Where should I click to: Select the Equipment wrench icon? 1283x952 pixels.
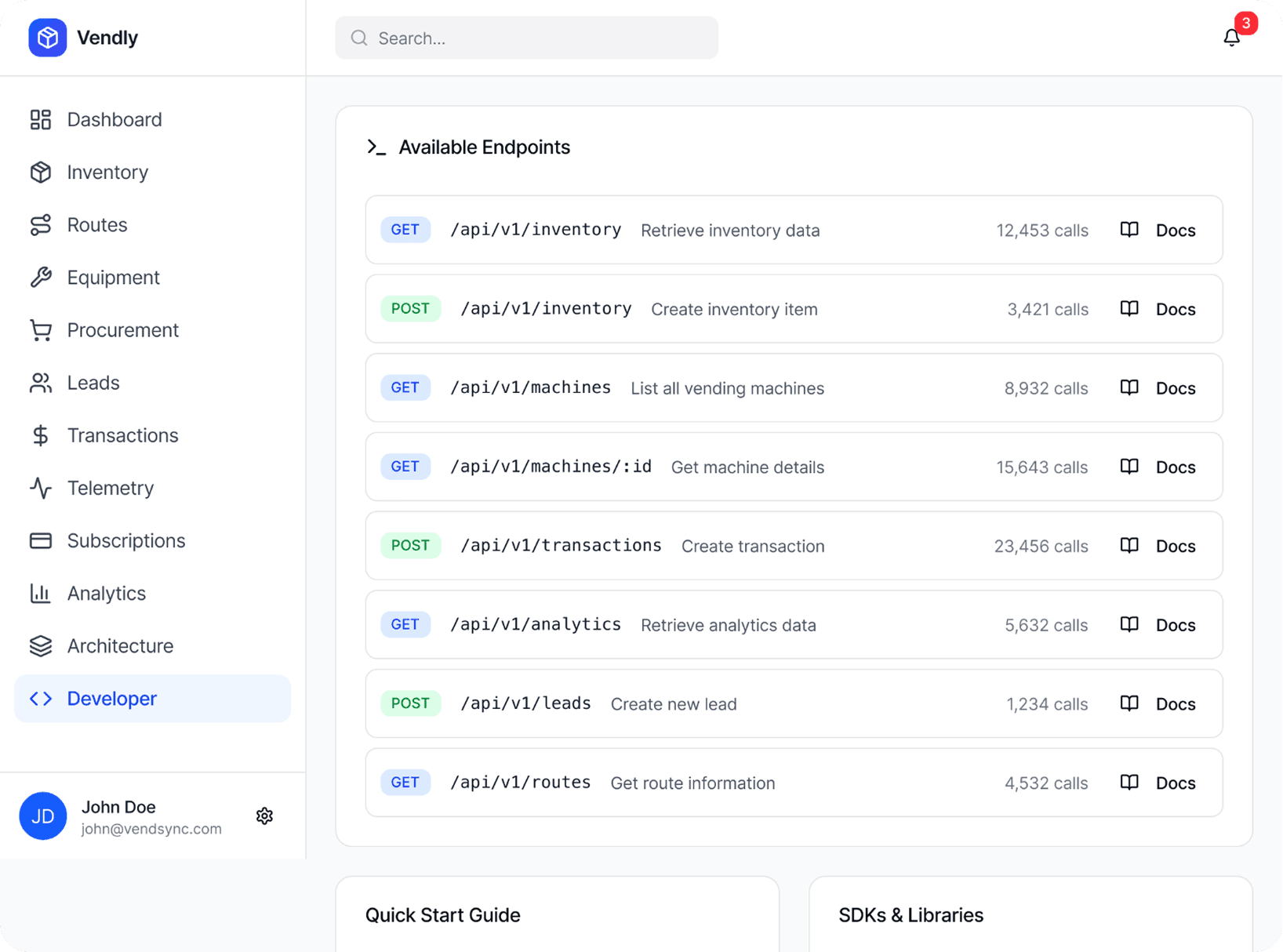coord(41,277)
